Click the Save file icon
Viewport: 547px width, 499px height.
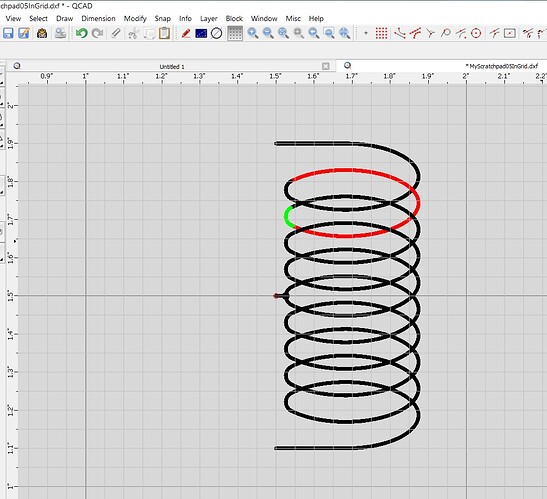[8, 33]
